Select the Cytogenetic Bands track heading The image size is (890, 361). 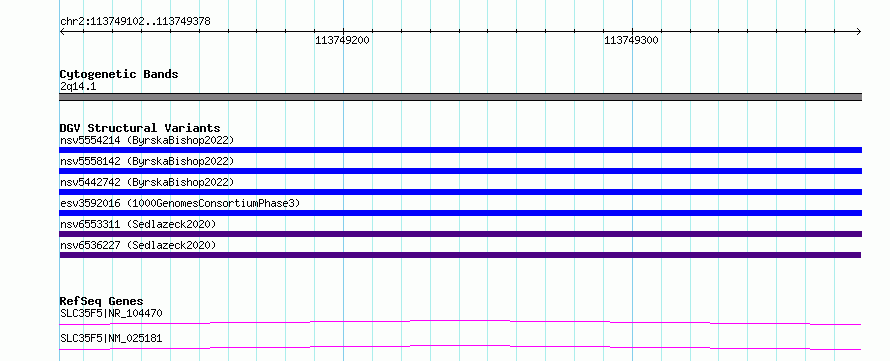pyautogui.click(x=119, y=74)
